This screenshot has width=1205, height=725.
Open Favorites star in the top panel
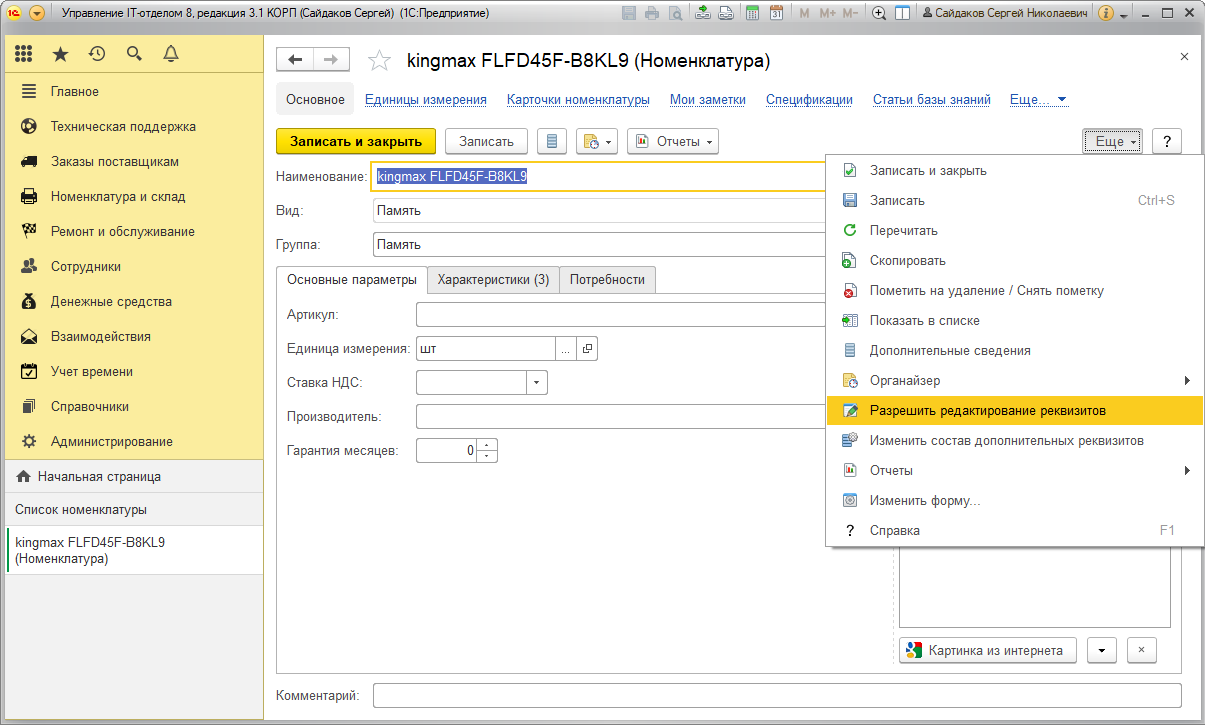(61, 54)
